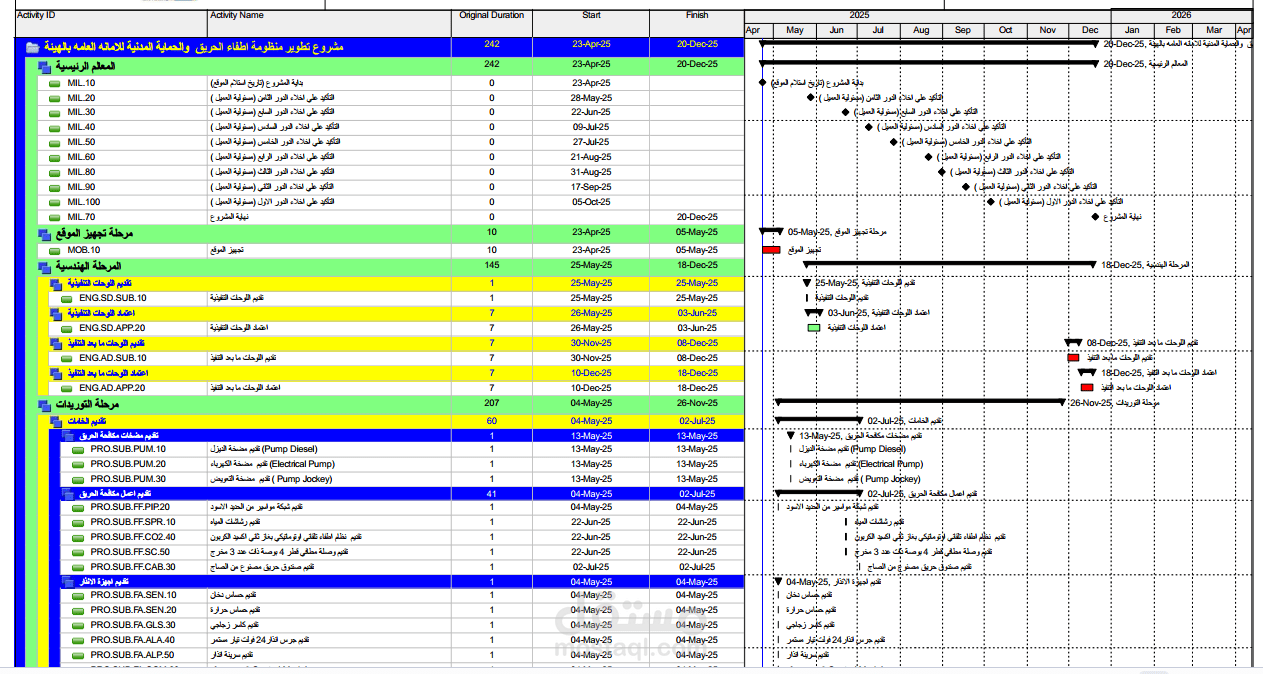Click the MIL.100 milestone diamond in the Gantt chart

(x=991, y=203)
